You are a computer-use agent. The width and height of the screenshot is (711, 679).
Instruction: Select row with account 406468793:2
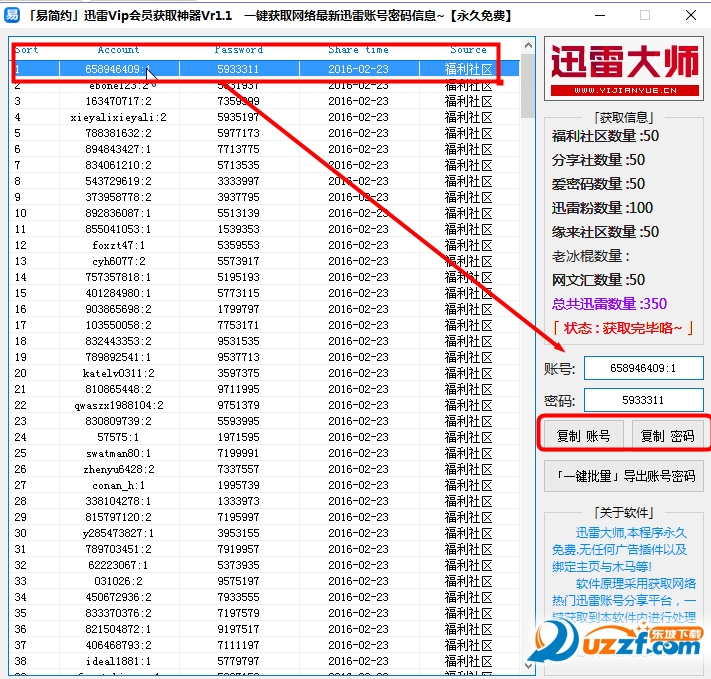[x=264, y=645]
